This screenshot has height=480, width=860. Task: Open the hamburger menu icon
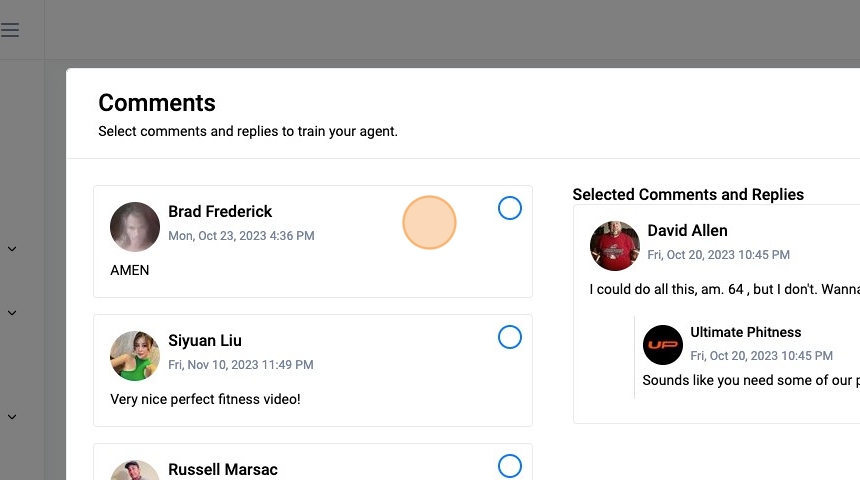click(10, 30)
